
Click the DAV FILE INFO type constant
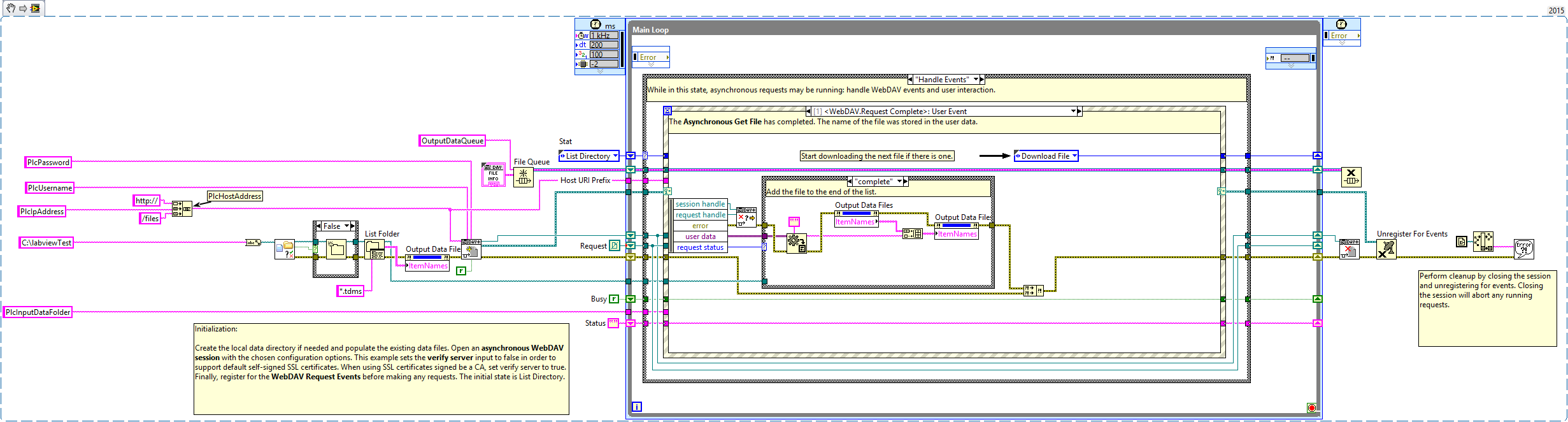point(494,175)
